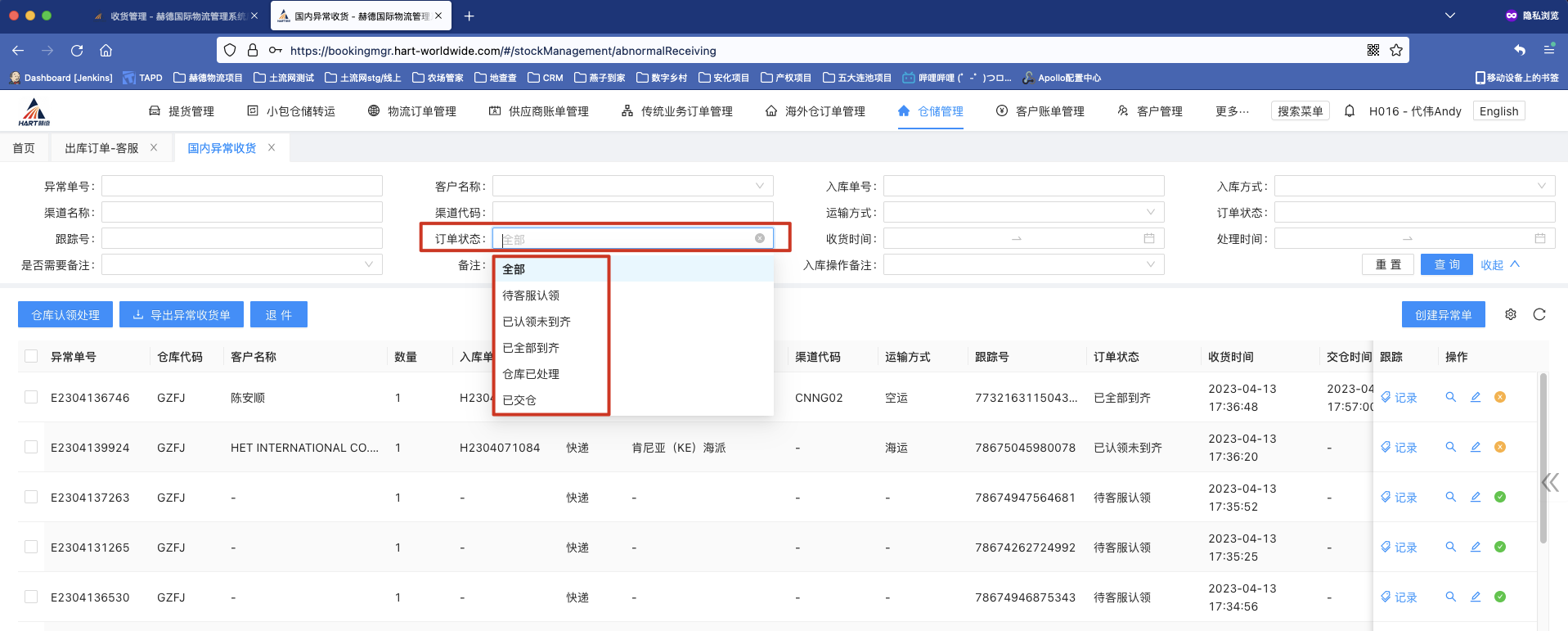Tick the checkbox for row E2304136746
Viewport: 1568px width, 631px height.
31,398
